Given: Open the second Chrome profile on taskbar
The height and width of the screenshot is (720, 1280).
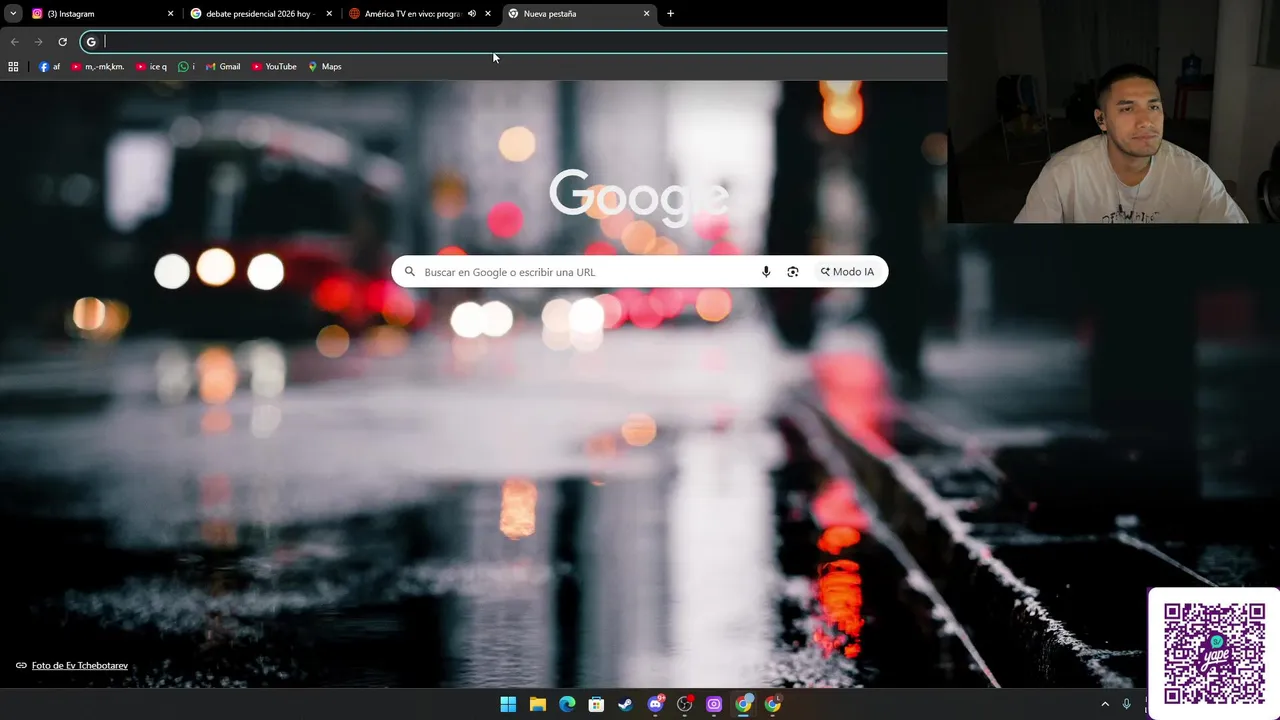Looking at the screenshot, I should pyautogui.click(x=772, y=704).
